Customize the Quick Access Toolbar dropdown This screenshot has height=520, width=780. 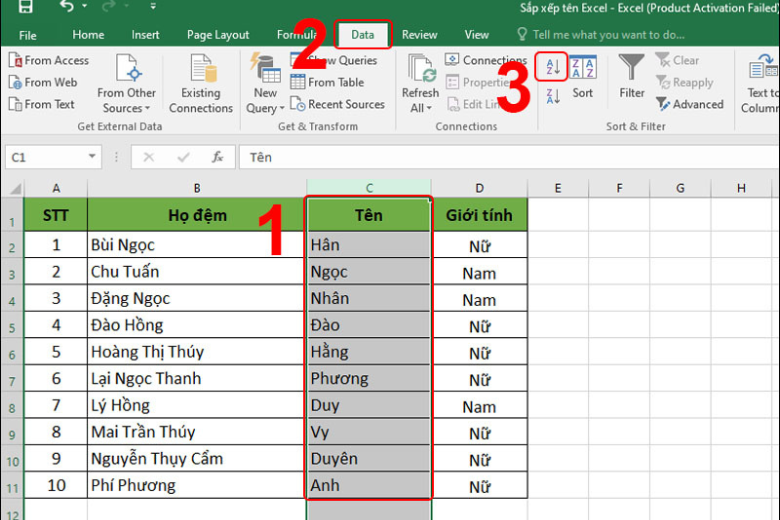[153, 6]
